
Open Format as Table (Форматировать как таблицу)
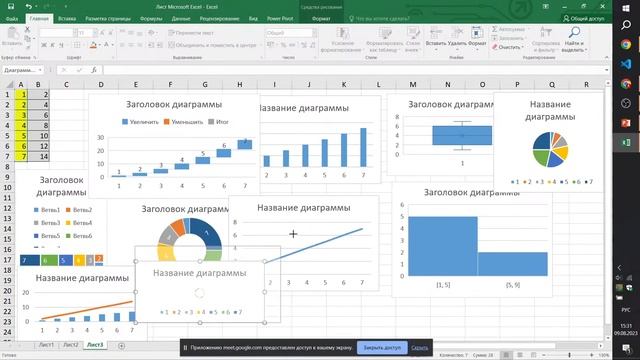coord(384,39)
